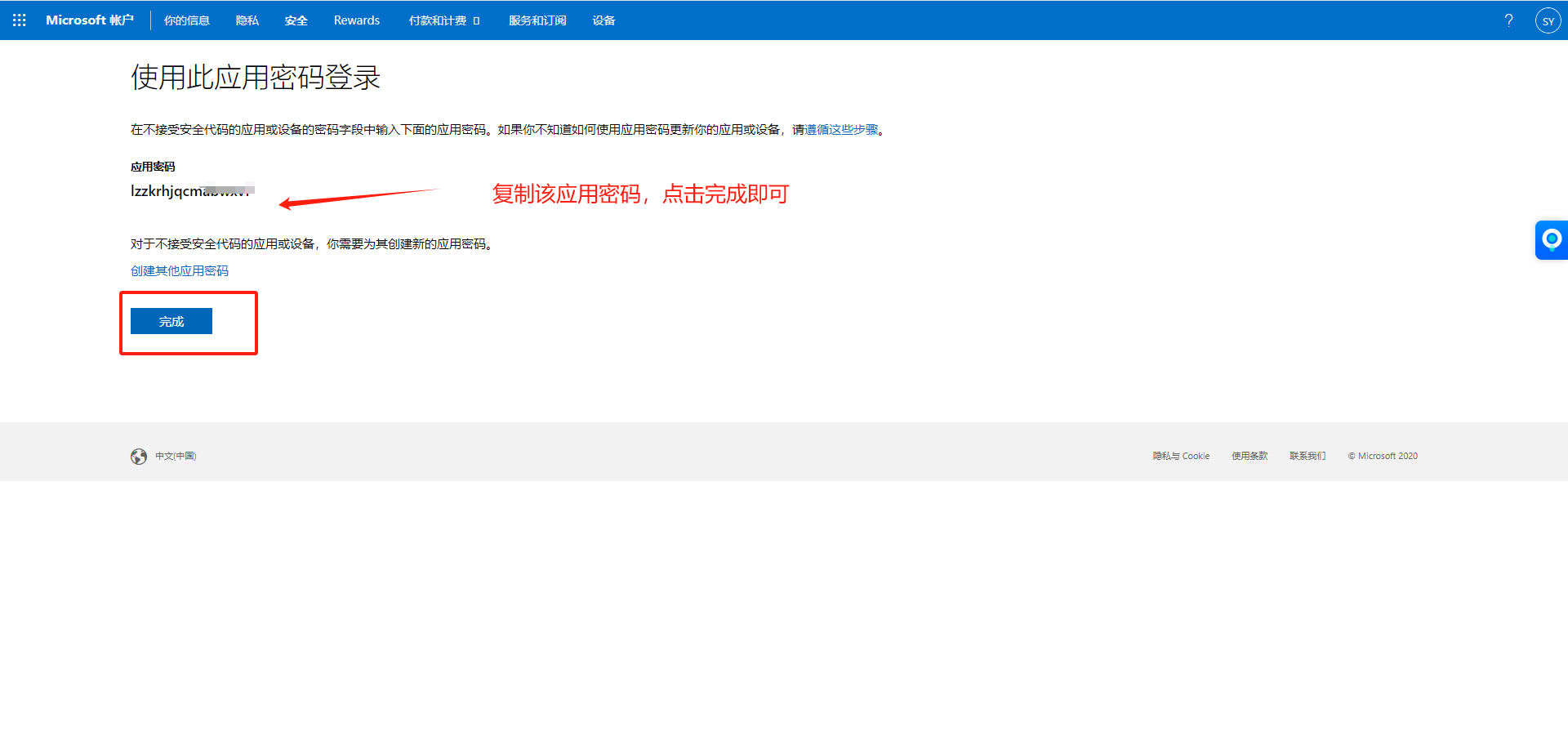Click the globe language icon in footer

tap(139, 457)
